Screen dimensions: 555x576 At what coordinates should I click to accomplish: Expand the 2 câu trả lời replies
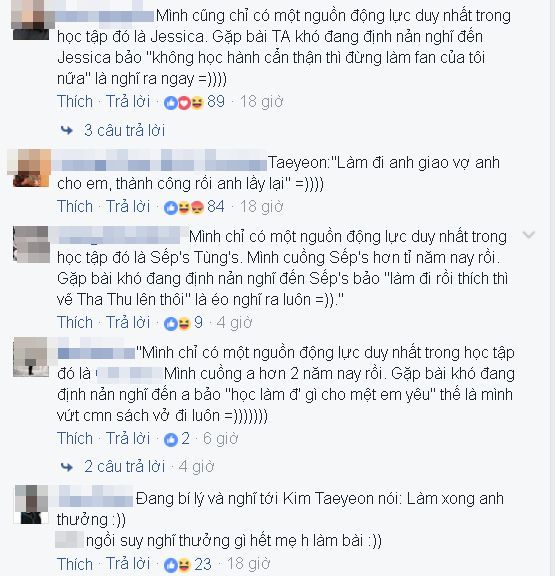tap(125, 467)
